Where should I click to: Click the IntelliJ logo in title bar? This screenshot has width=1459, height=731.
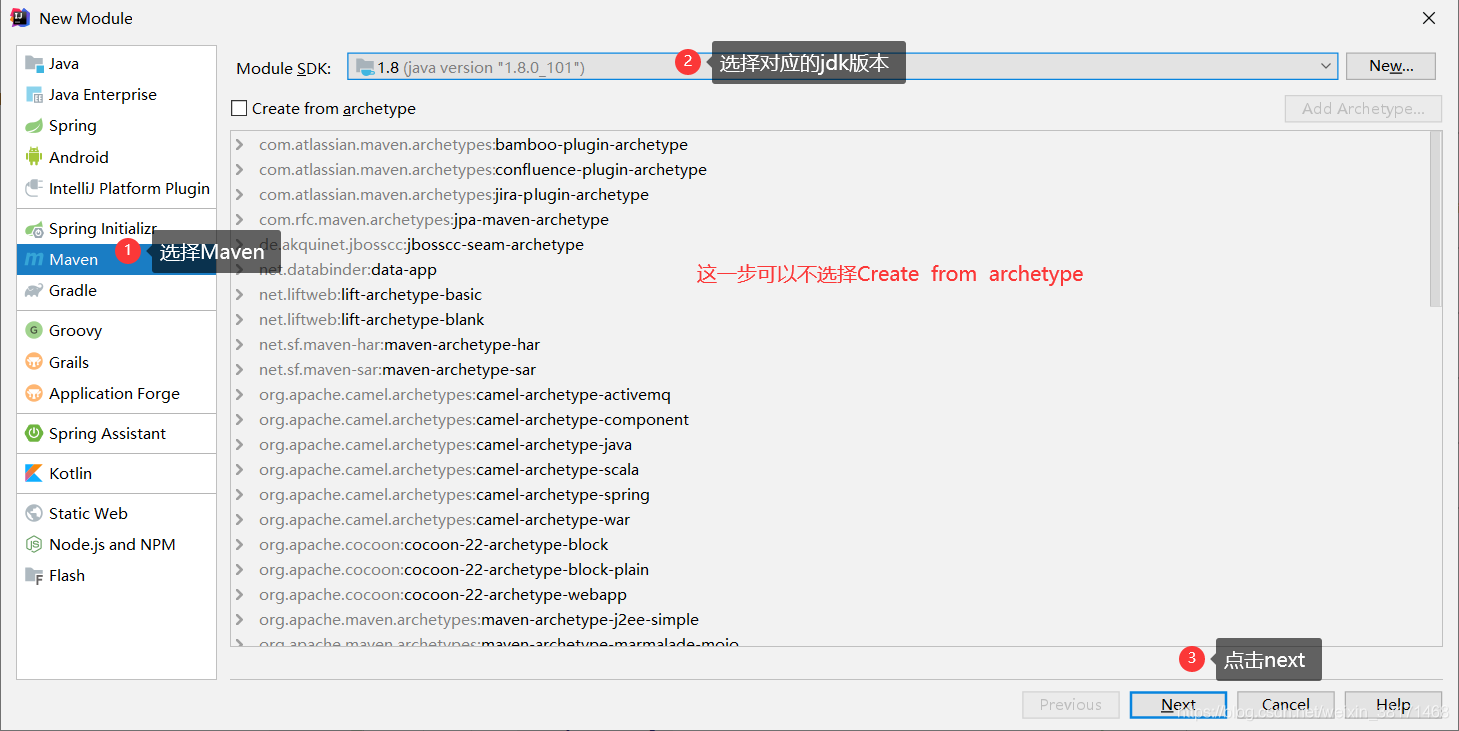(x=20, y=18)
